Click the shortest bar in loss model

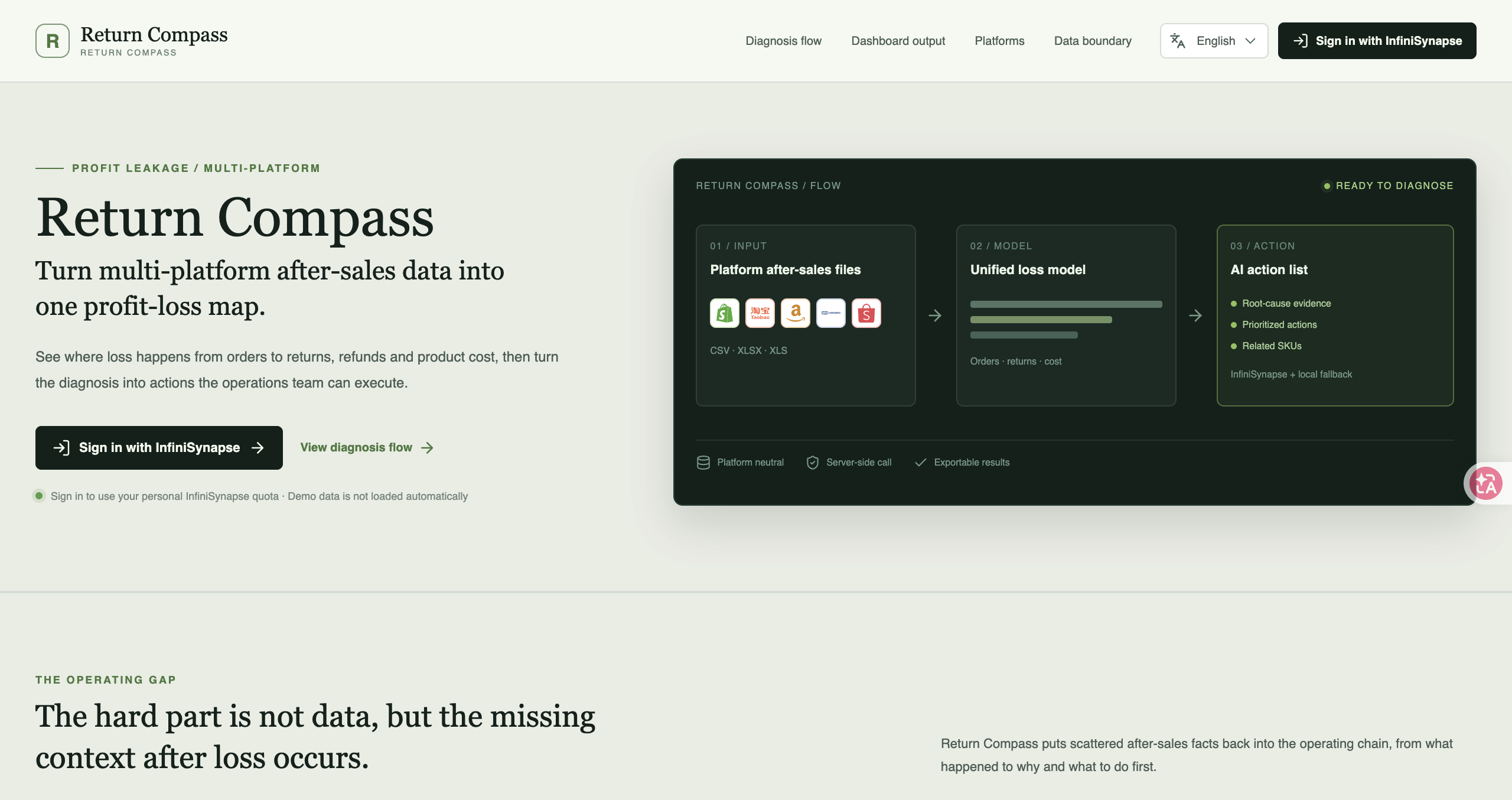click(x=1024, y=335)
